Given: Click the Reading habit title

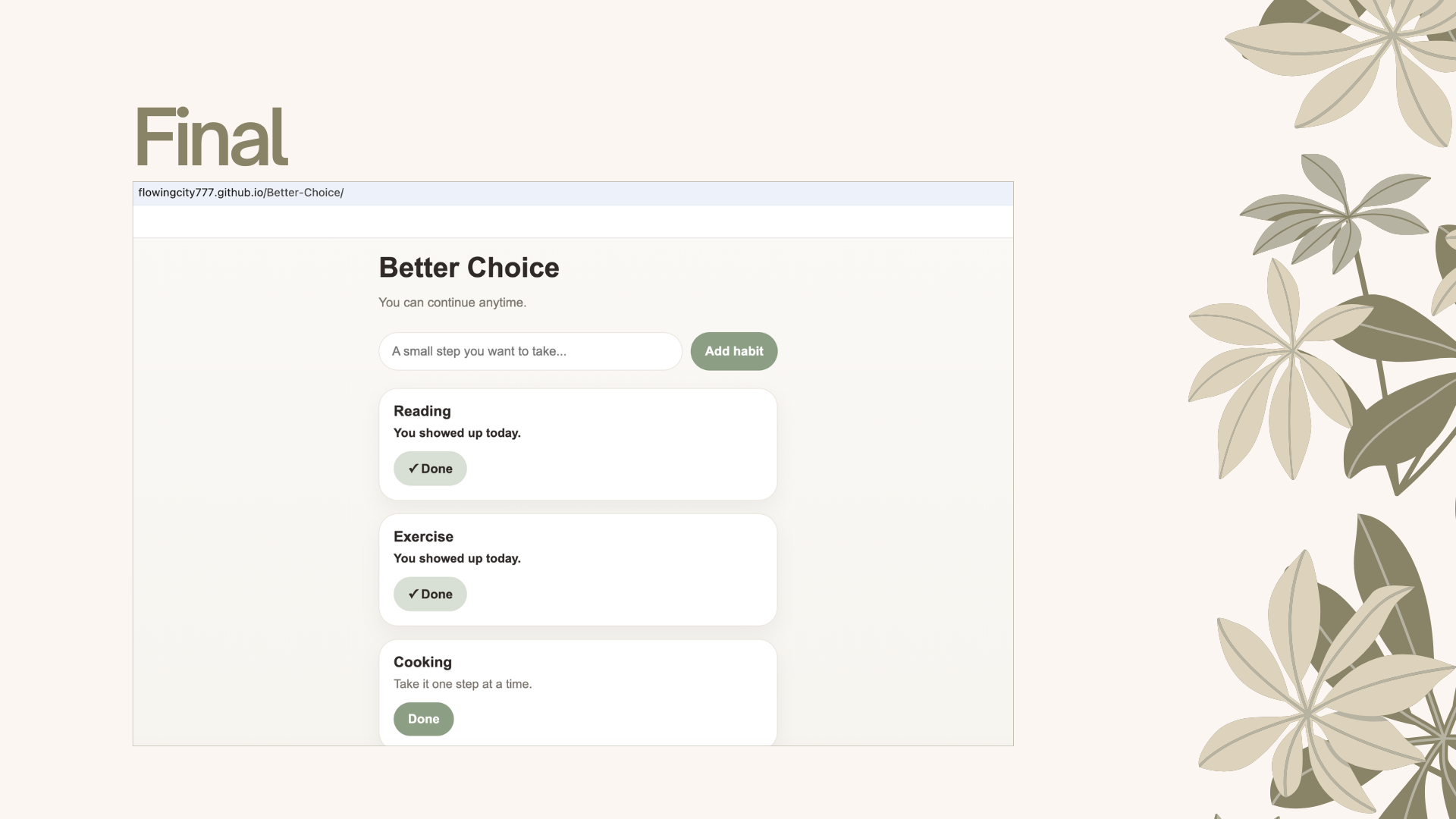Looking at the screenshot, I should (422, 411).
